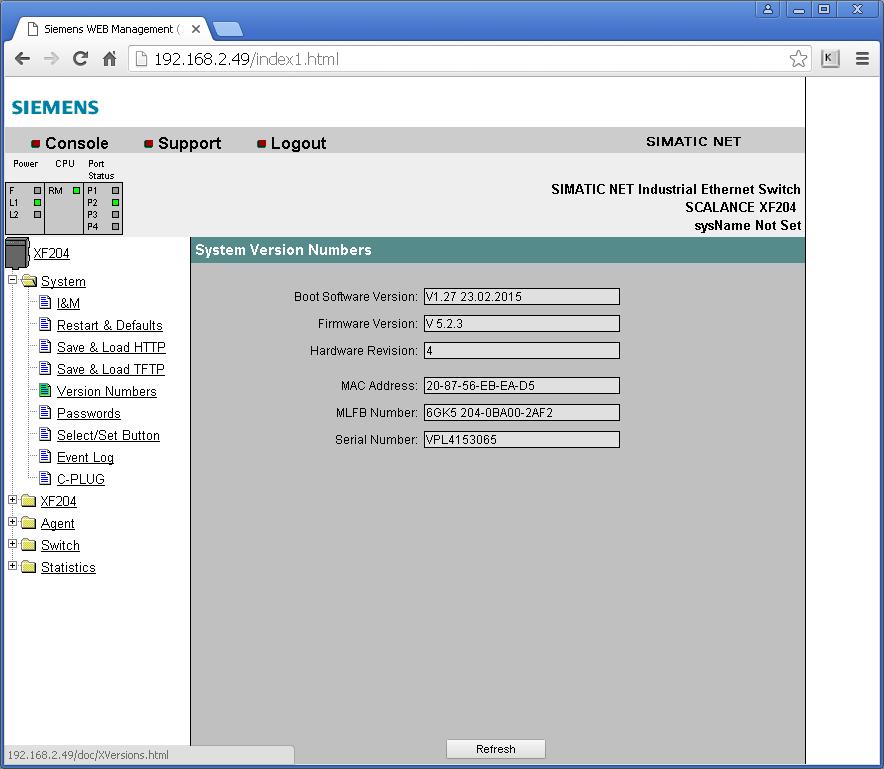Open the Chrome menu hamburger icon
This screenshot has width=884, height=769.
[862, 59]
